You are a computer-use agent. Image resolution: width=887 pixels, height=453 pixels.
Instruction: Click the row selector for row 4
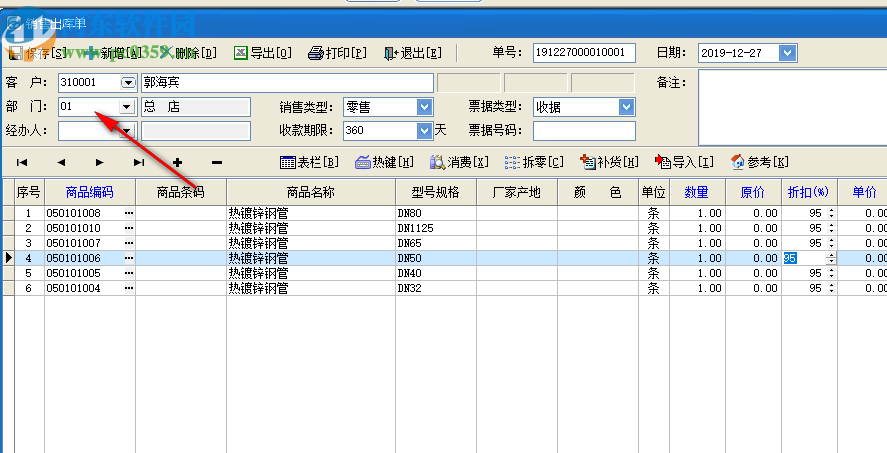(8, 258)
